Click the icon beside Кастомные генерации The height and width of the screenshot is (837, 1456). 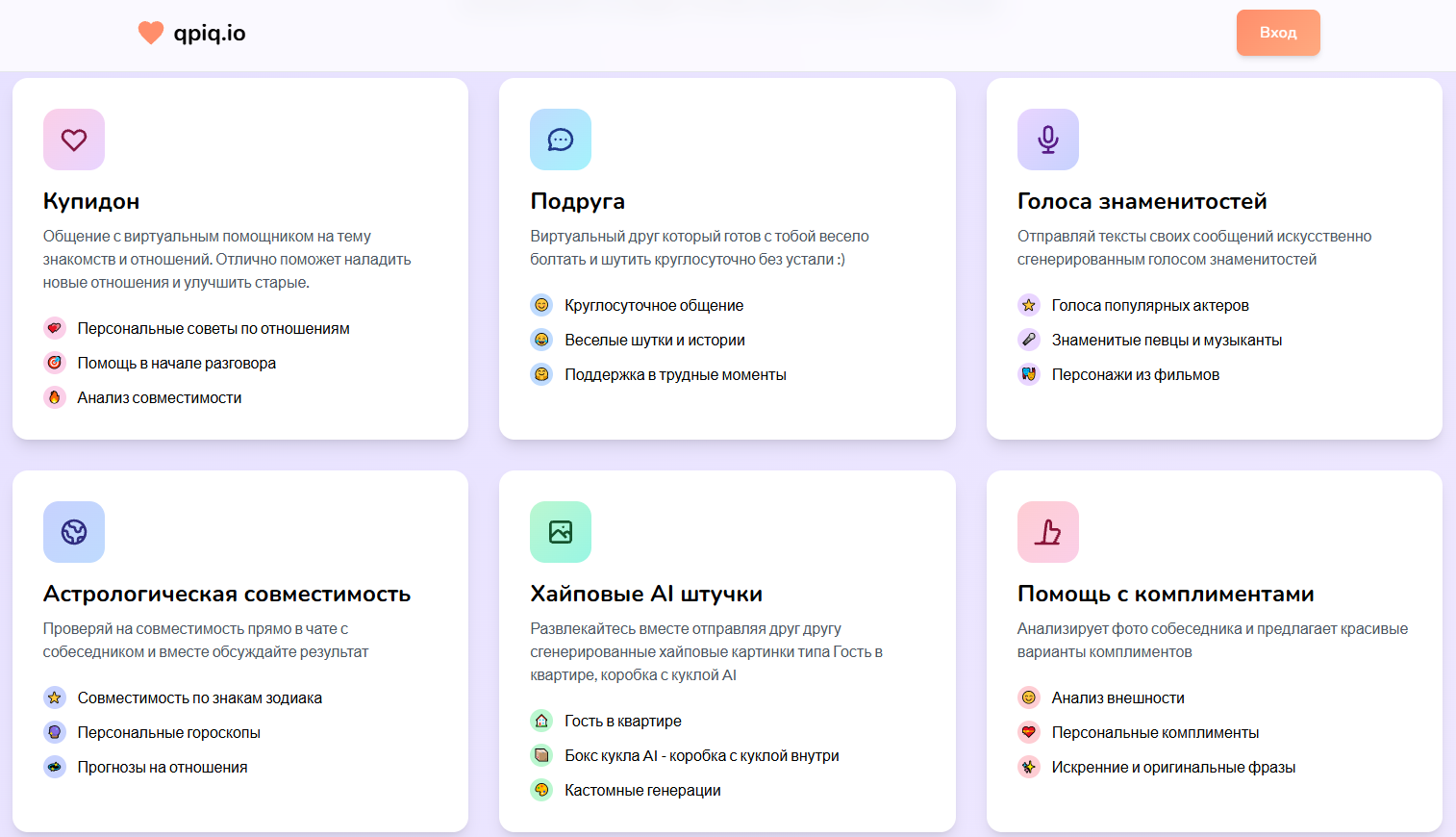coord(541,790)
